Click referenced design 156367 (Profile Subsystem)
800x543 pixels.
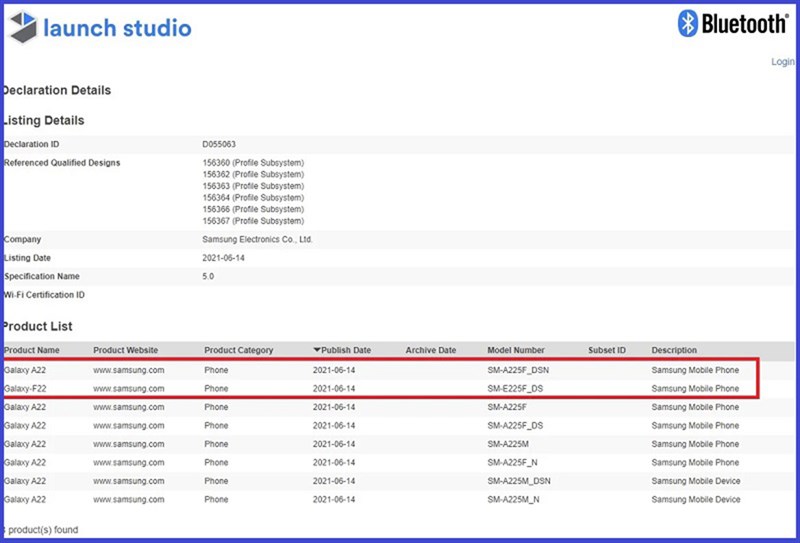(x=253, y=221)
